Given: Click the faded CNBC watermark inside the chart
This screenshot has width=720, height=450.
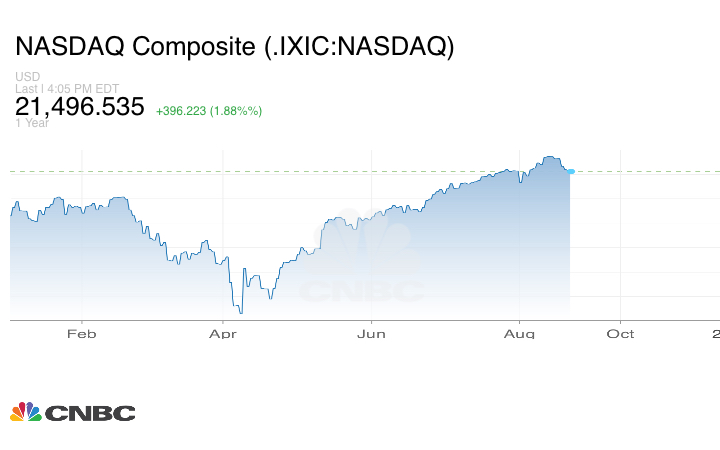Looking at the screenshot, I should coord(362,292).
